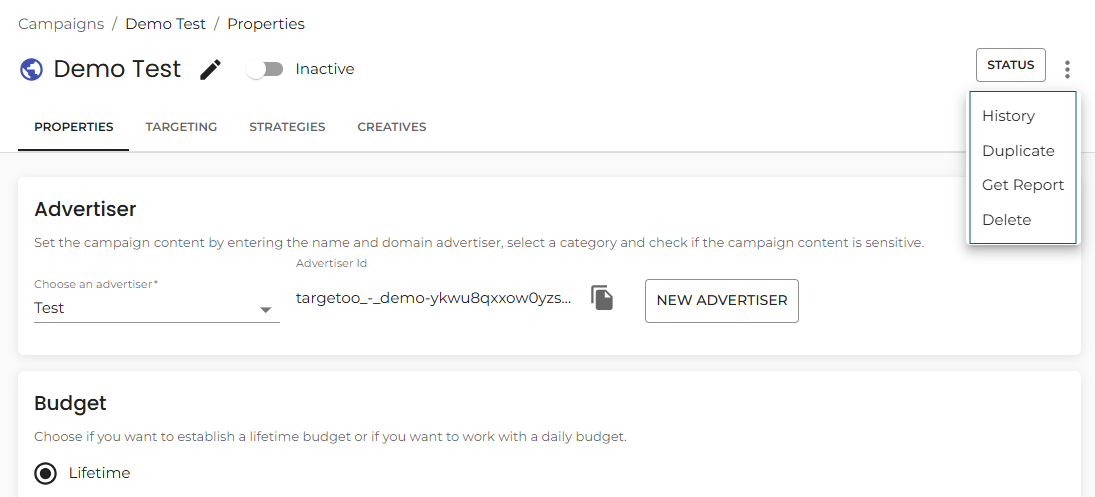Click the STATUS button
This screenshot has width=1095, height=497.
point(1011,65)
